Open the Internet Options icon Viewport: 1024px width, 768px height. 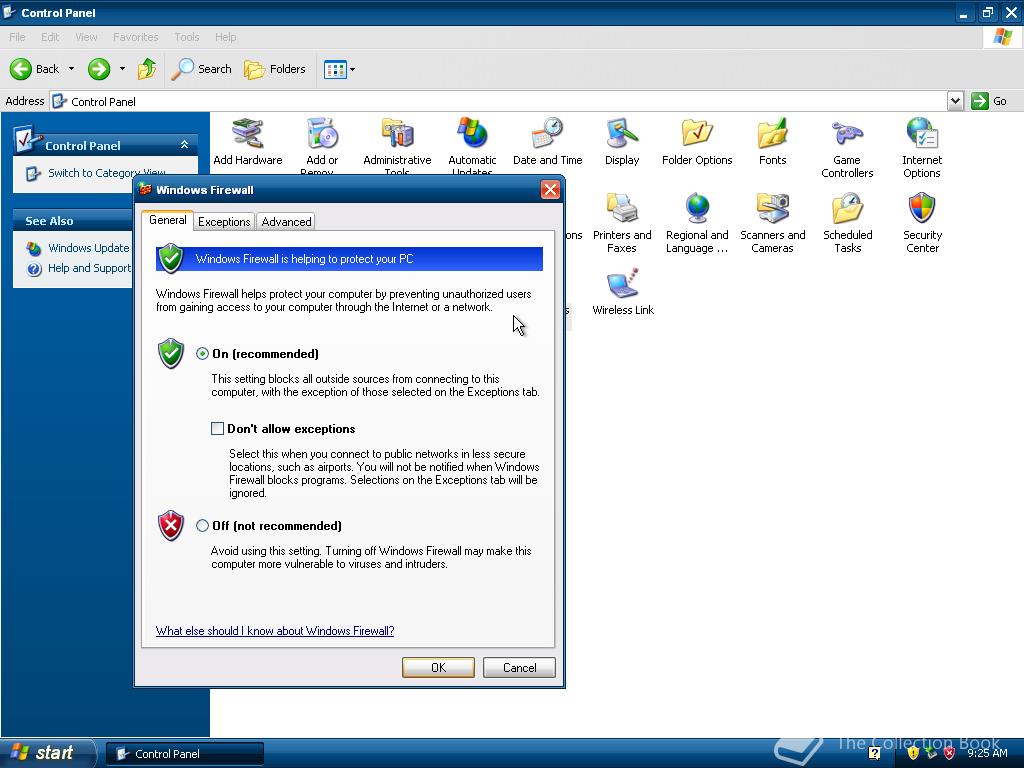[x=921, y=148]
